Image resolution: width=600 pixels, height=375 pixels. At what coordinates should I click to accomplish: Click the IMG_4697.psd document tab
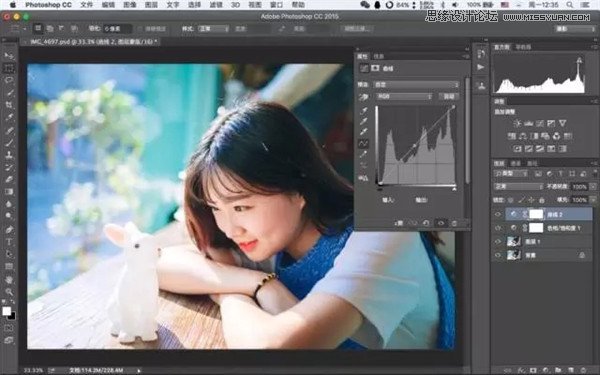94,42
